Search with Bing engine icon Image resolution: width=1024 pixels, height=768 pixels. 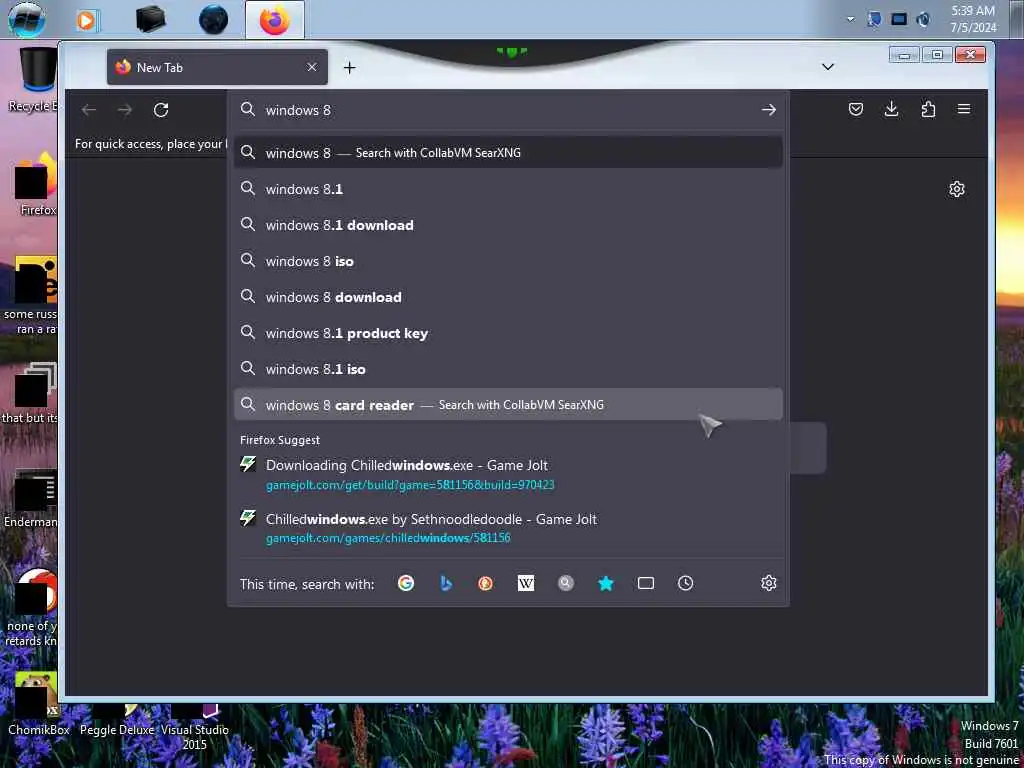coord(446,583)
